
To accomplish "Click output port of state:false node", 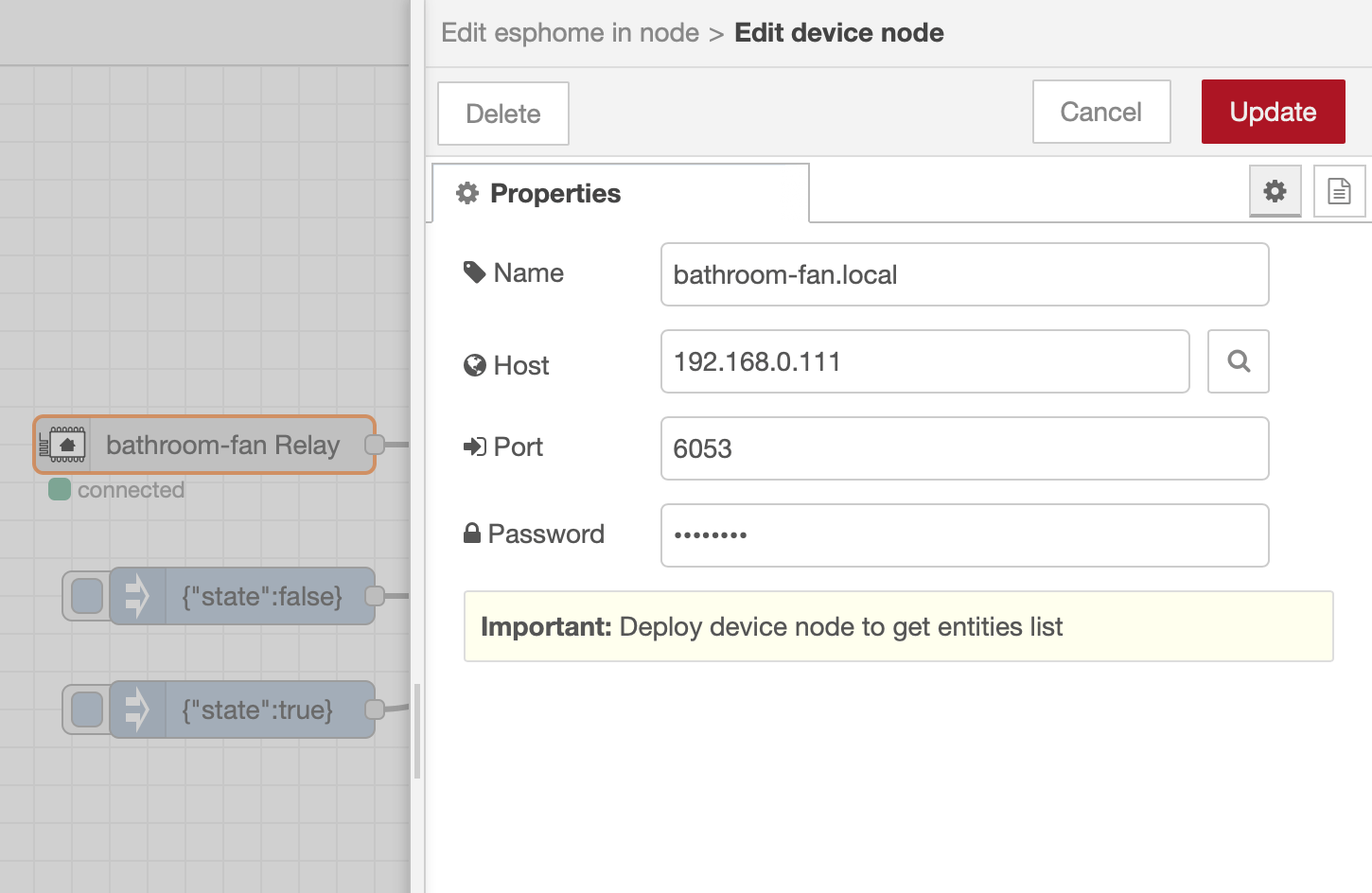I will coord(375,596).
